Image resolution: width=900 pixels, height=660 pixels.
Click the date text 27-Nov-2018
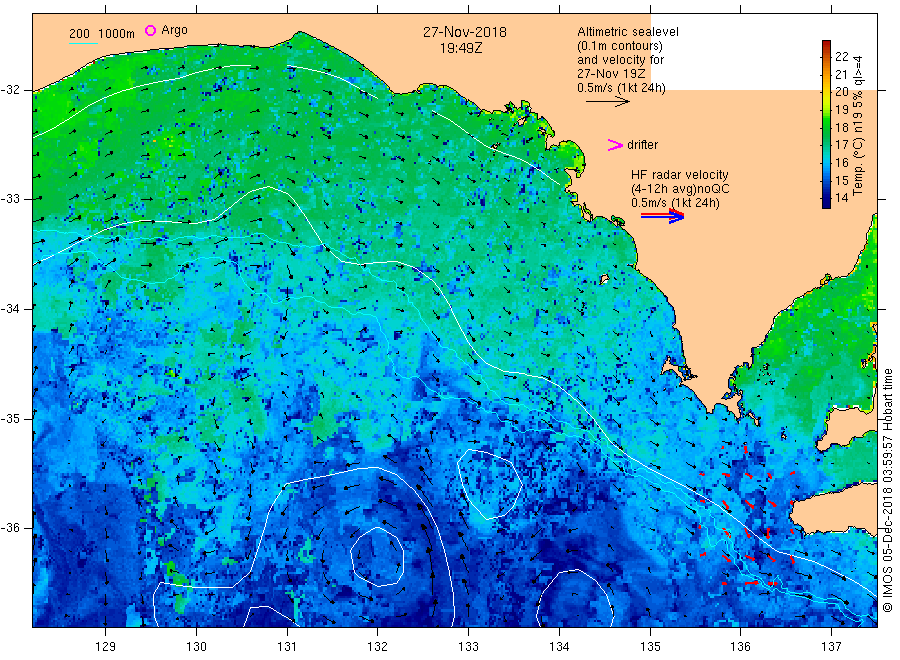(x=465, y=32)
